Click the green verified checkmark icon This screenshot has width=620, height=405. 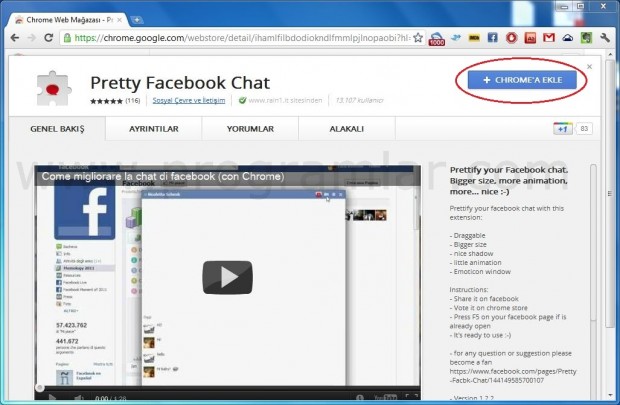(x=242, y=100)
